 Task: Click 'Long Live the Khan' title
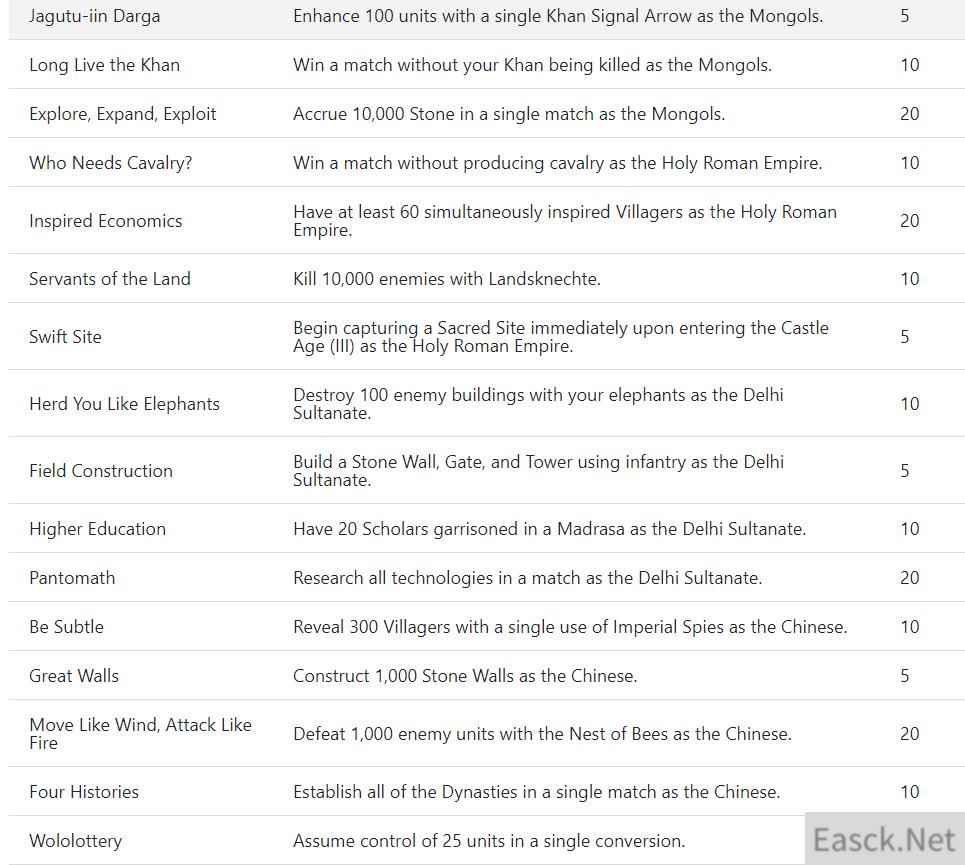pyautogui.click(x=105, y=65)
